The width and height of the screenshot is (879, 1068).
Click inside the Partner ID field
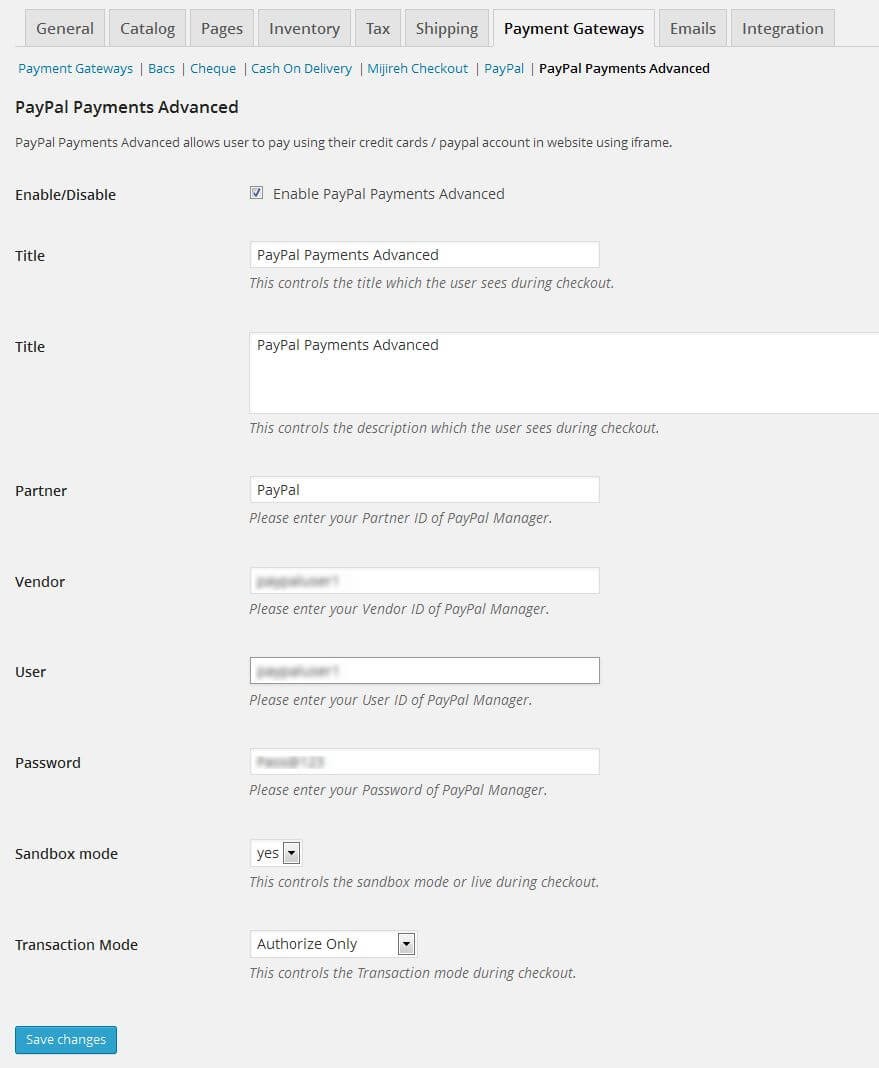424,489
